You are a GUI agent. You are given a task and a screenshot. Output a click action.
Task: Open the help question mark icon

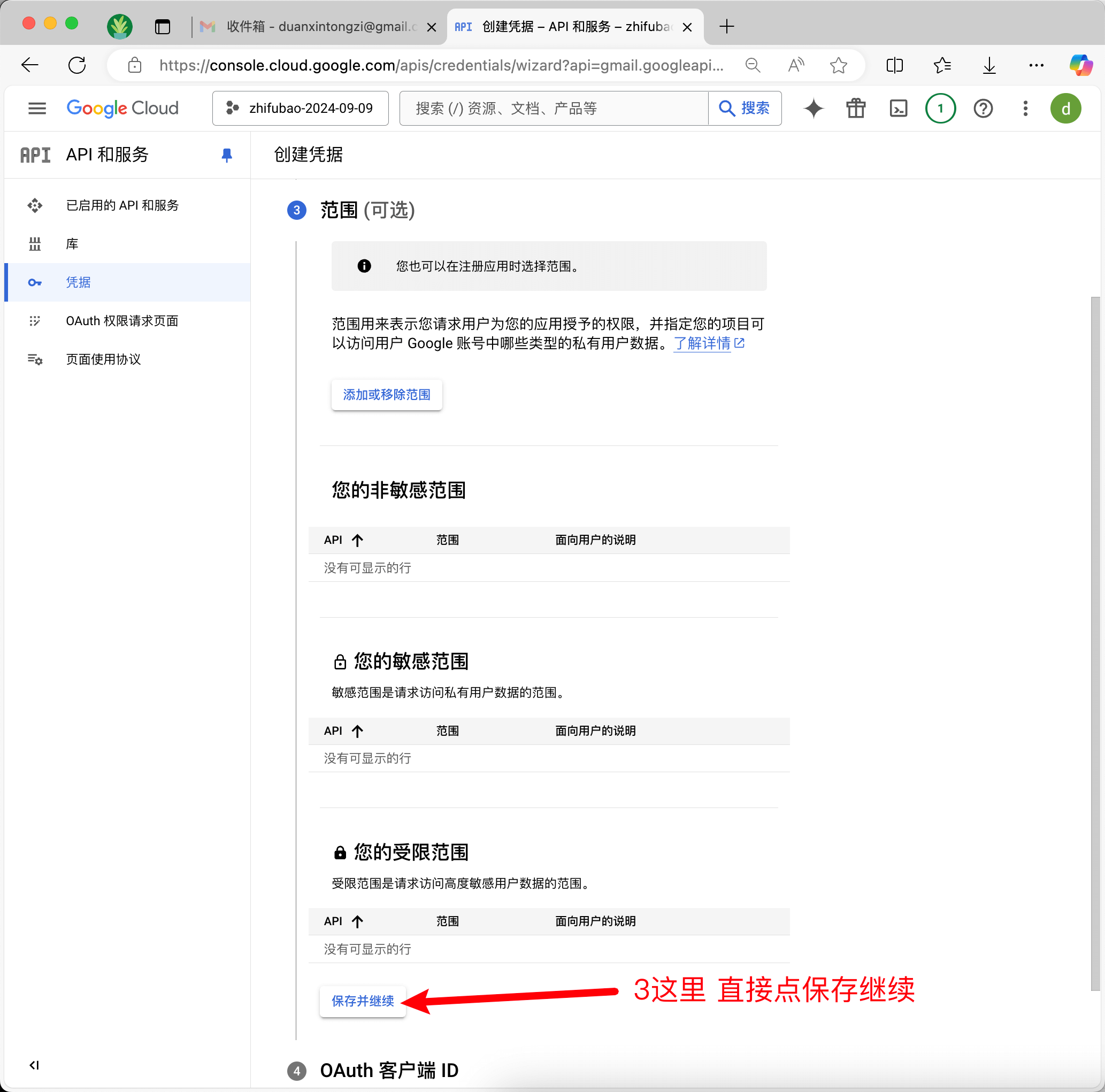tap(983, 108)
